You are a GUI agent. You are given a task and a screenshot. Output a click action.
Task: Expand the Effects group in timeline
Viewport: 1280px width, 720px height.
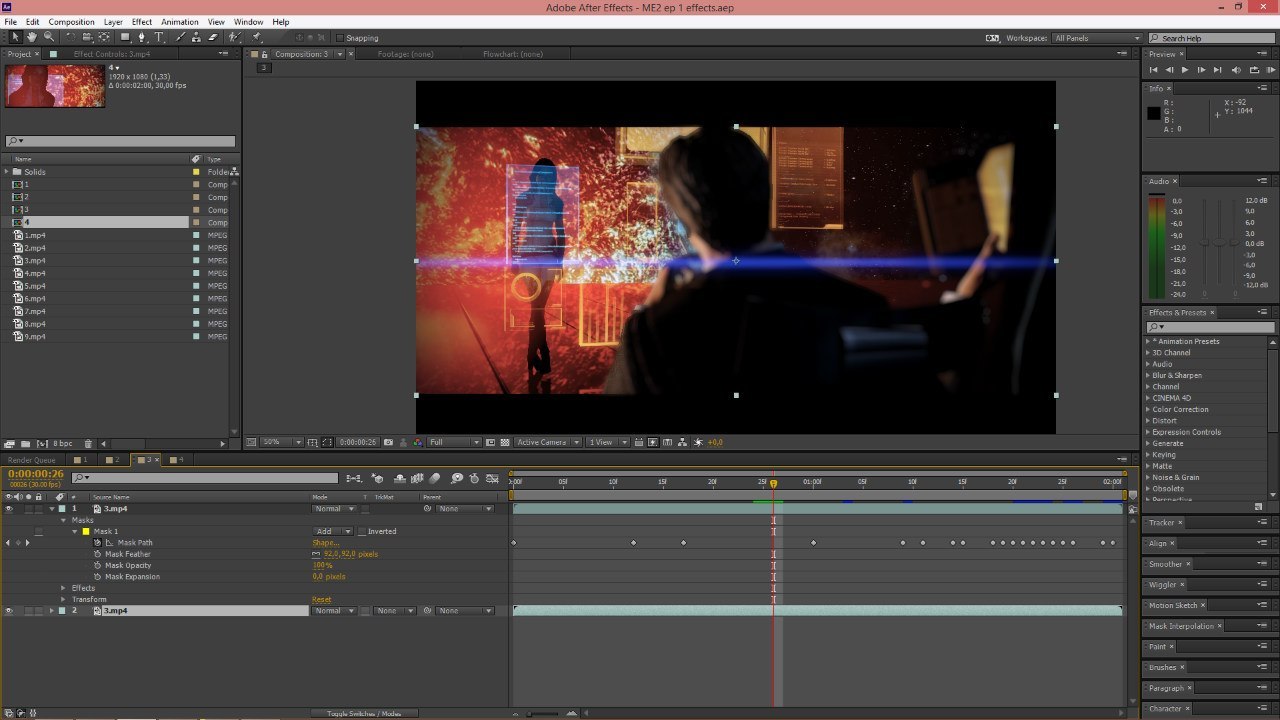[64, 588]
